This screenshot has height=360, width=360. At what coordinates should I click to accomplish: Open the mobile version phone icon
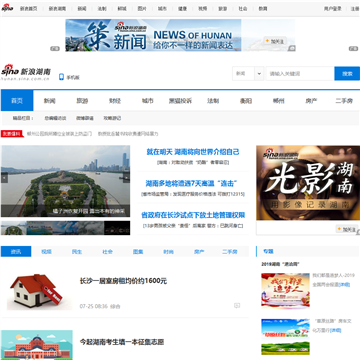pos(61,77)
